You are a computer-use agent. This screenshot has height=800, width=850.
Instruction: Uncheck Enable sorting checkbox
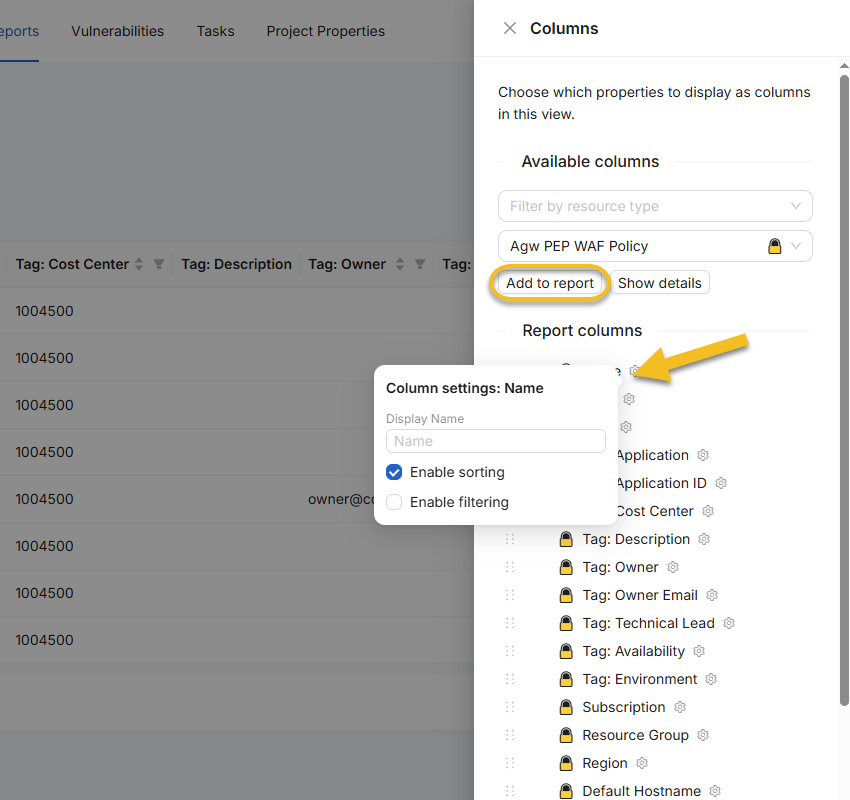pos(394,472)
